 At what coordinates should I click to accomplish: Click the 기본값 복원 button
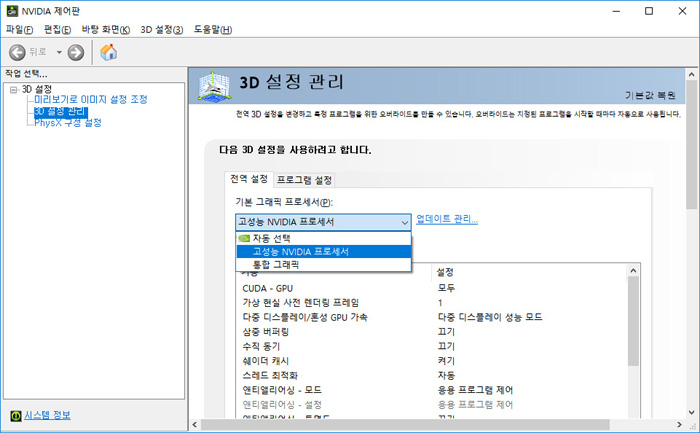(650, 95)
